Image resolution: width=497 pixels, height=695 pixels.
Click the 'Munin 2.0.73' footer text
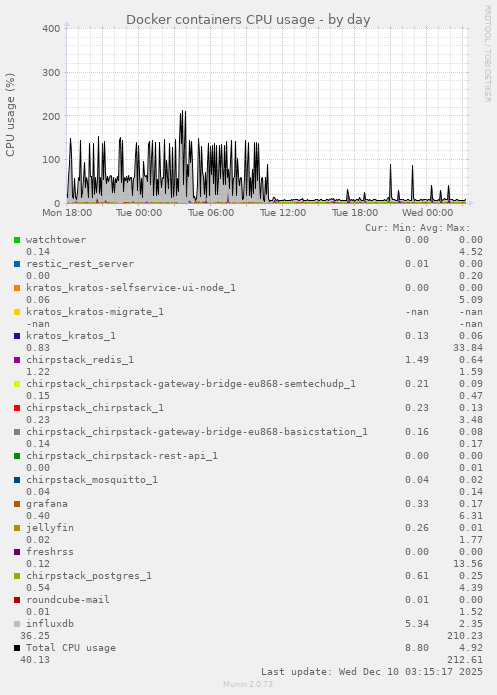(248, 684)
